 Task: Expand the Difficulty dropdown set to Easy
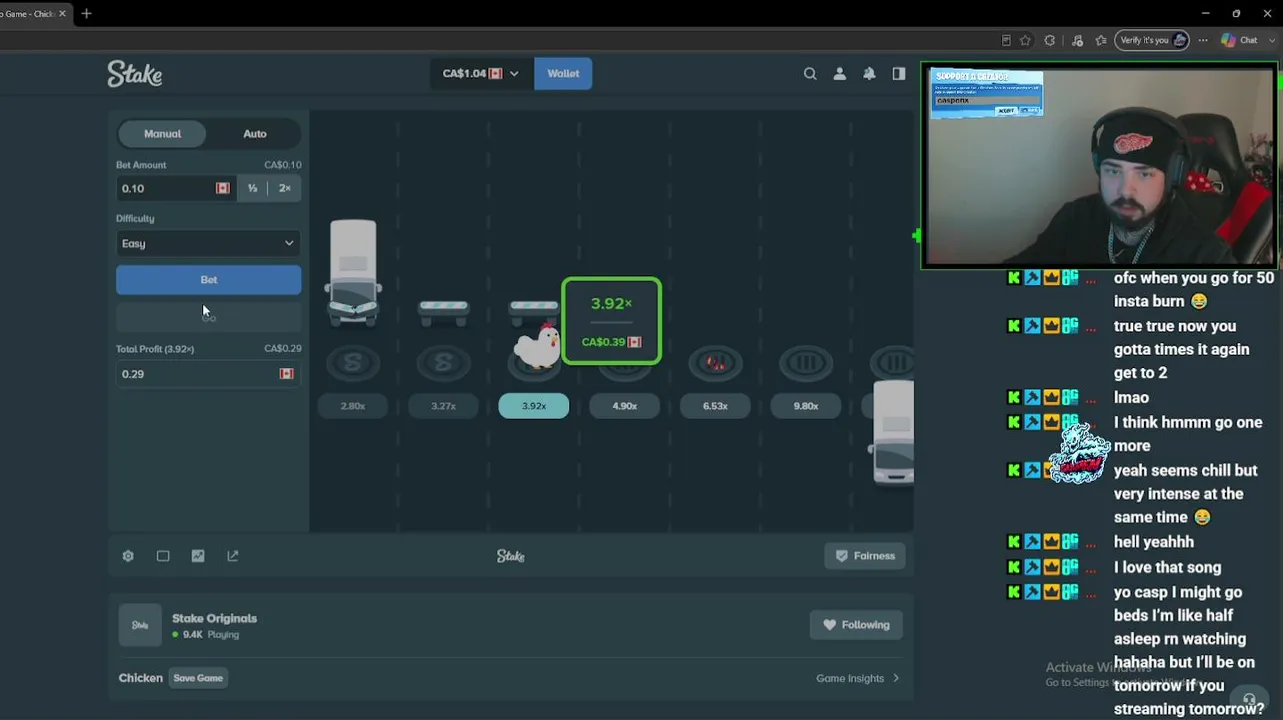(x=208, y=243)
